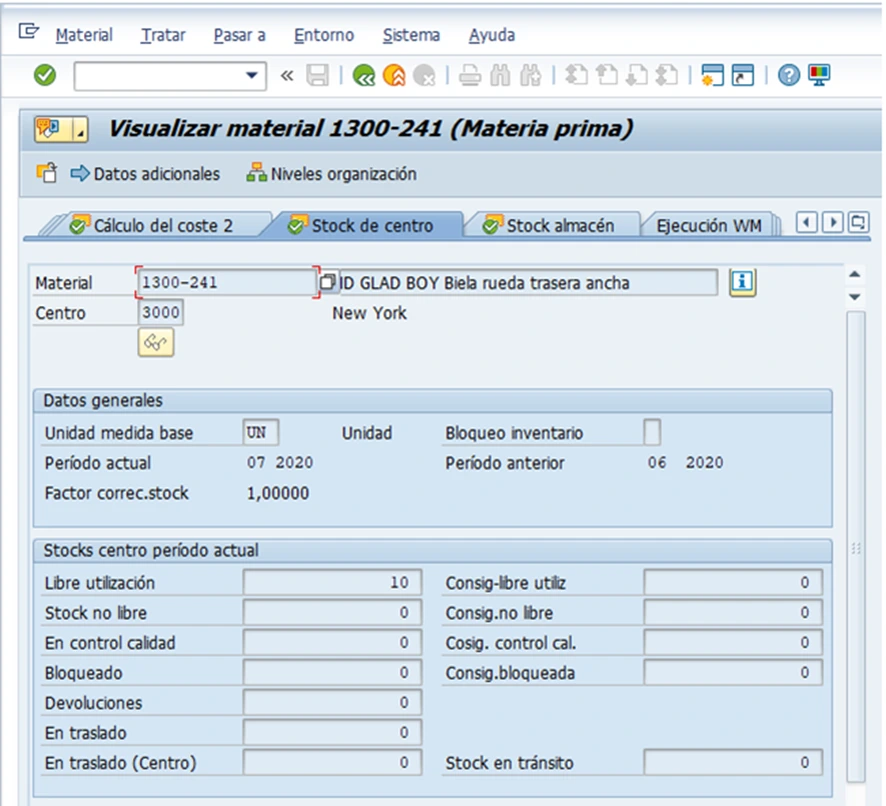The width and height of the screenshot is (886, 806).
Task: Click the vertical scrollbar down arrow
Action: 854,297
